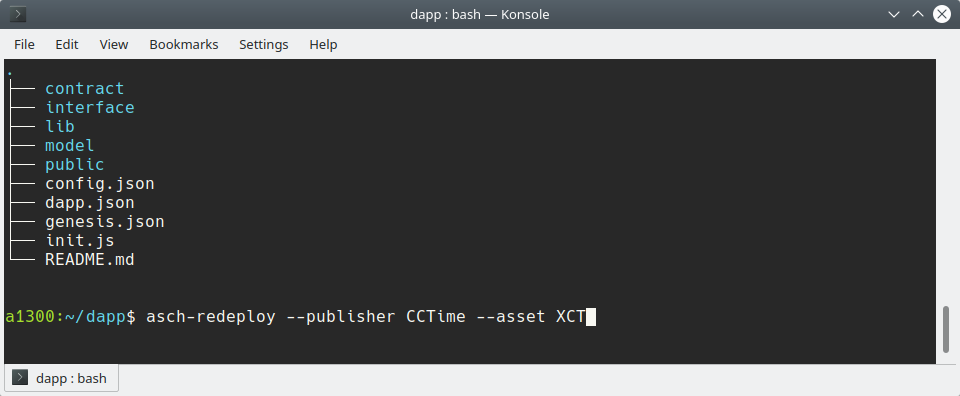
Task: Click the '--asset' option text
Action: [x=511, y=317]
